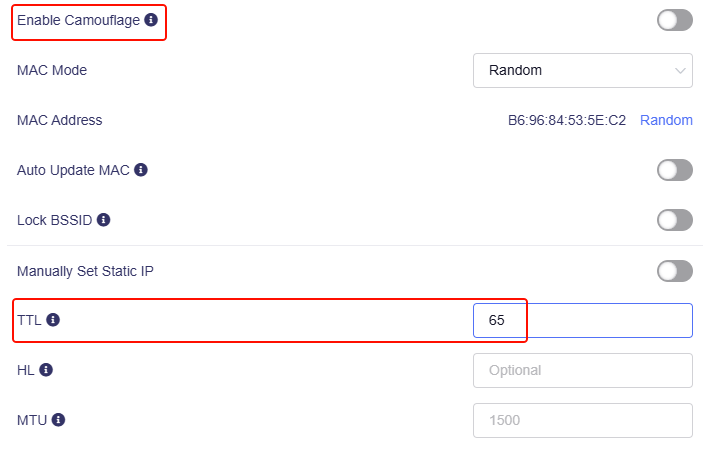Enable the Lock BSSID toggle
Image resolution: width=713 pixels, height=465 pixels.
pyautogui.click(x=674, y=220)
